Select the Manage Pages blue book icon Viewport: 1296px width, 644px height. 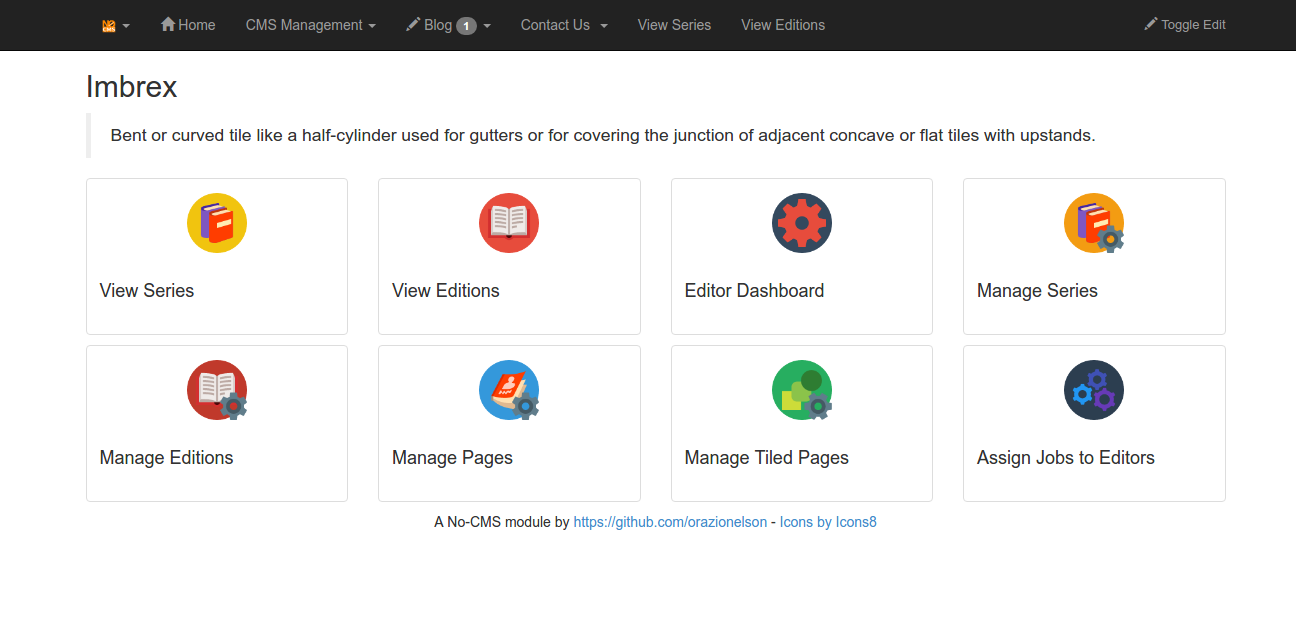tap(509, 389)
